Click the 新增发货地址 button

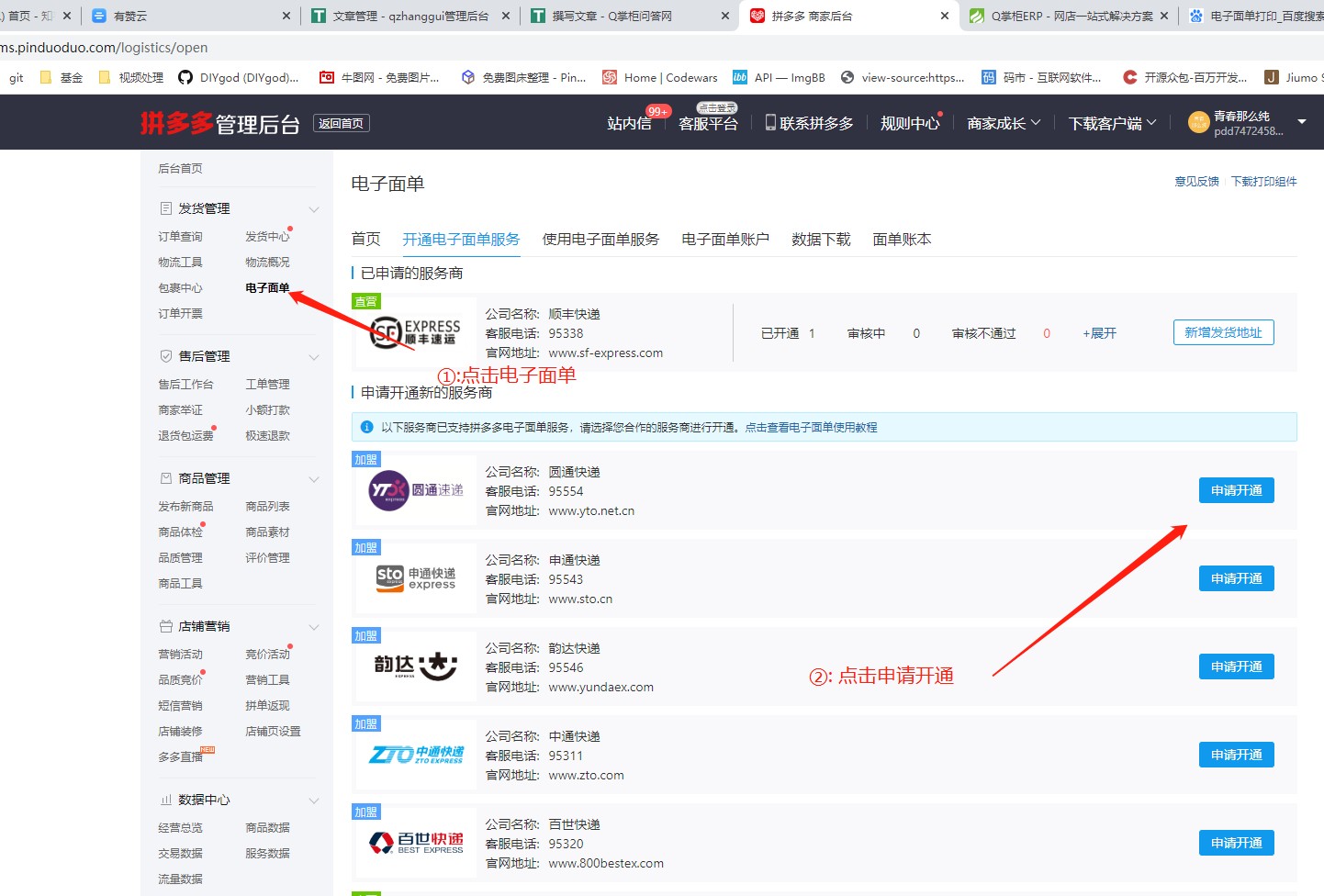(x=1223, y=332)
